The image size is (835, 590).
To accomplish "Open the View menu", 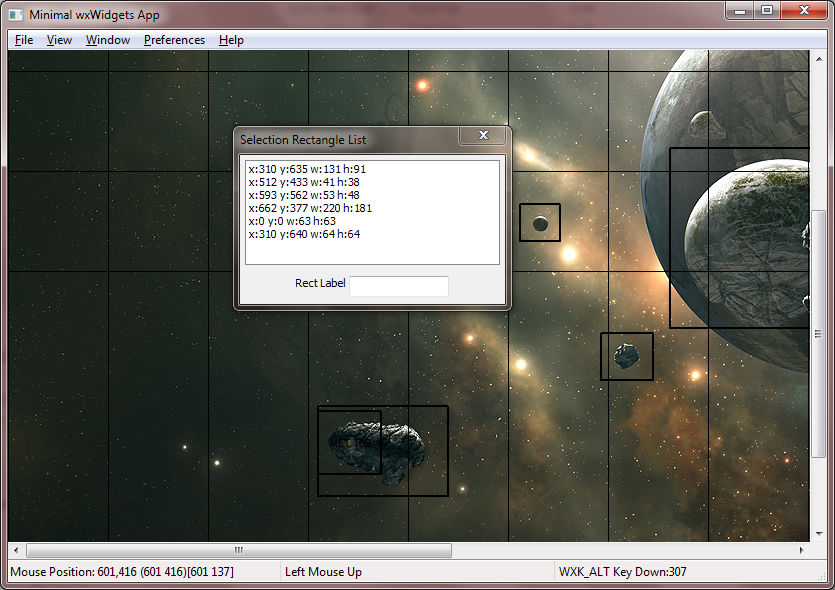I will tap(59, 40).
